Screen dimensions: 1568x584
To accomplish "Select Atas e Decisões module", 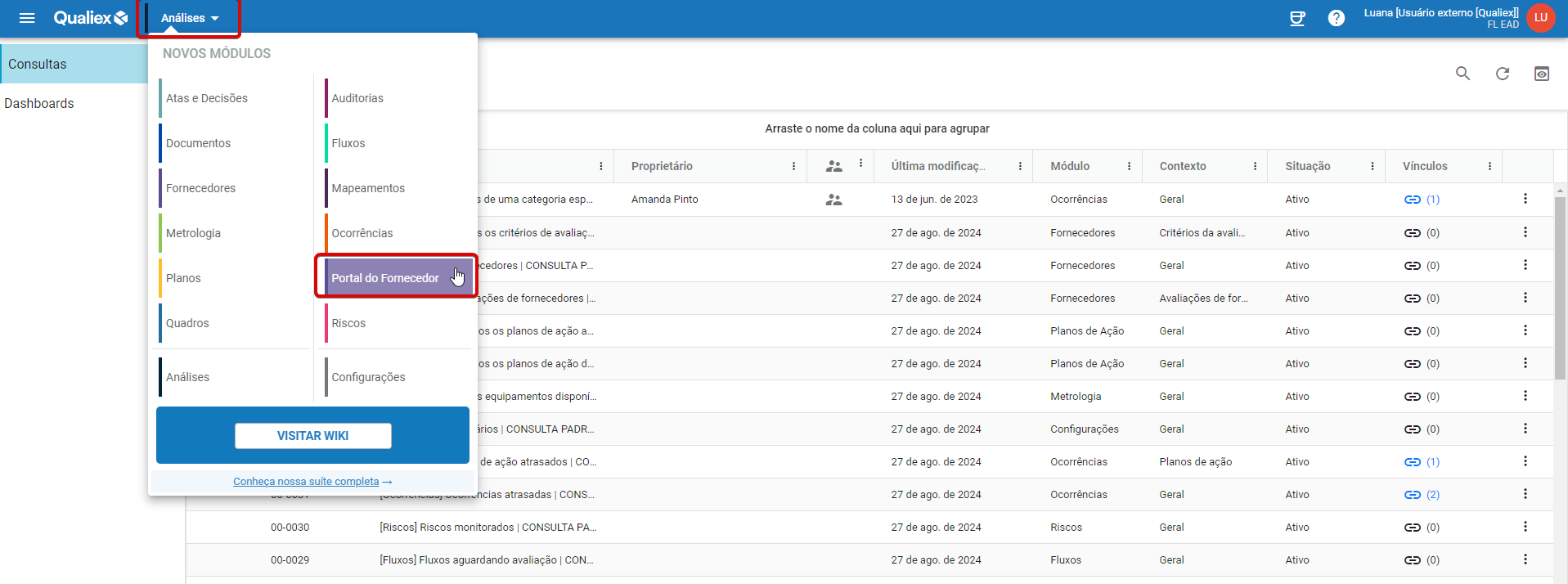I will pos(233,98).
